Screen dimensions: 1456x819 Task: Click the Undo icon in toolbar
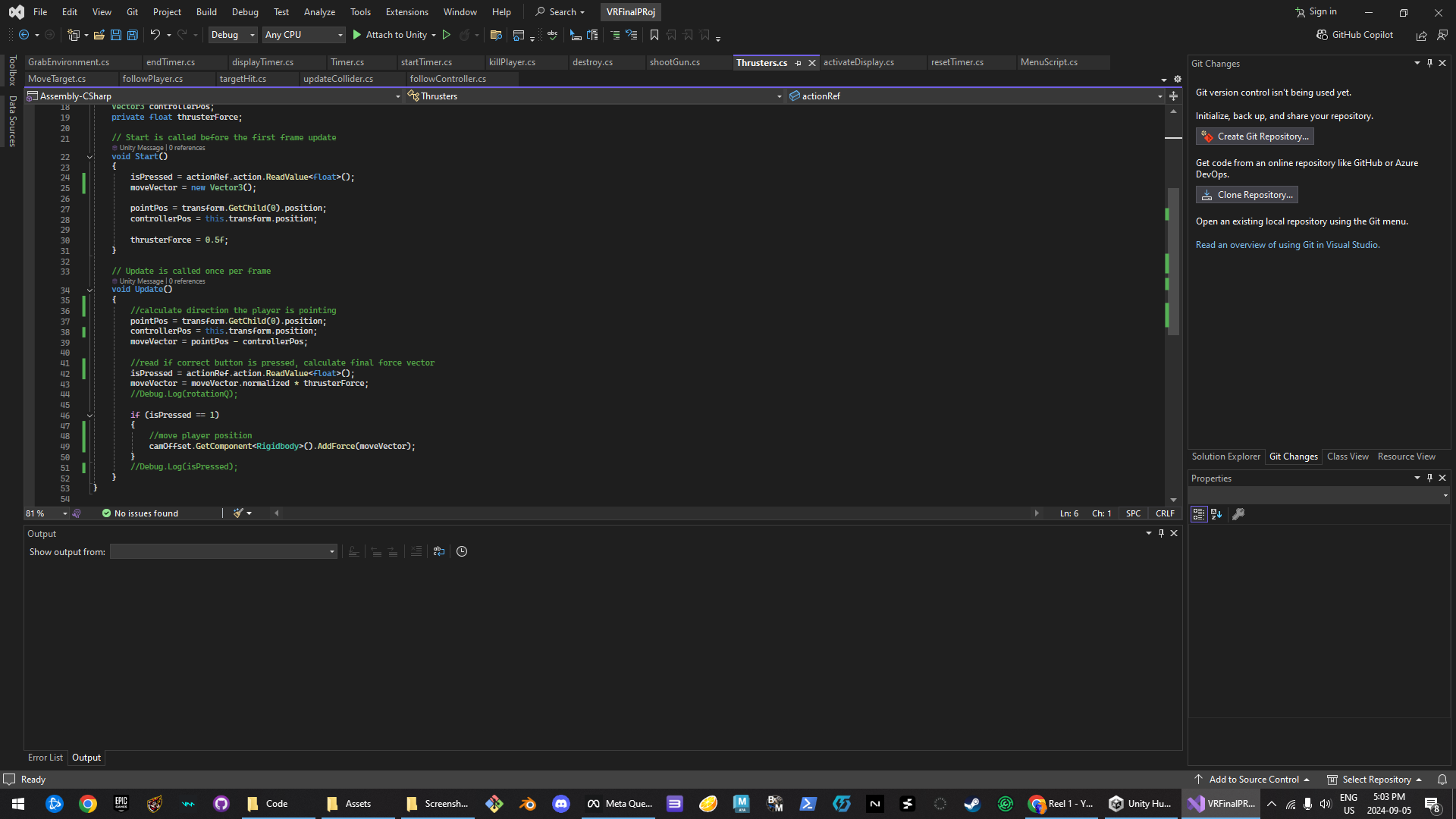click(x=155, y=35)
